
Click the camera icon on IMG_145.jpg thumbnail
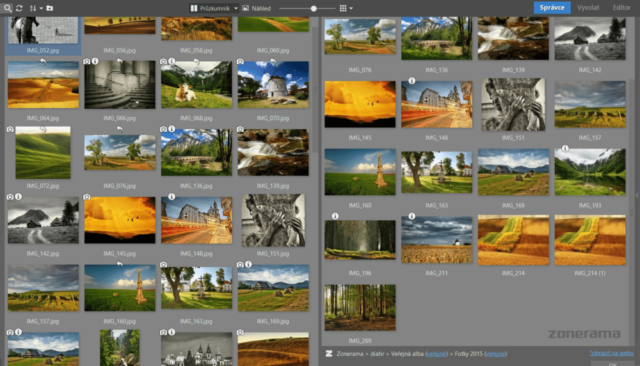[x=87, y=197]
